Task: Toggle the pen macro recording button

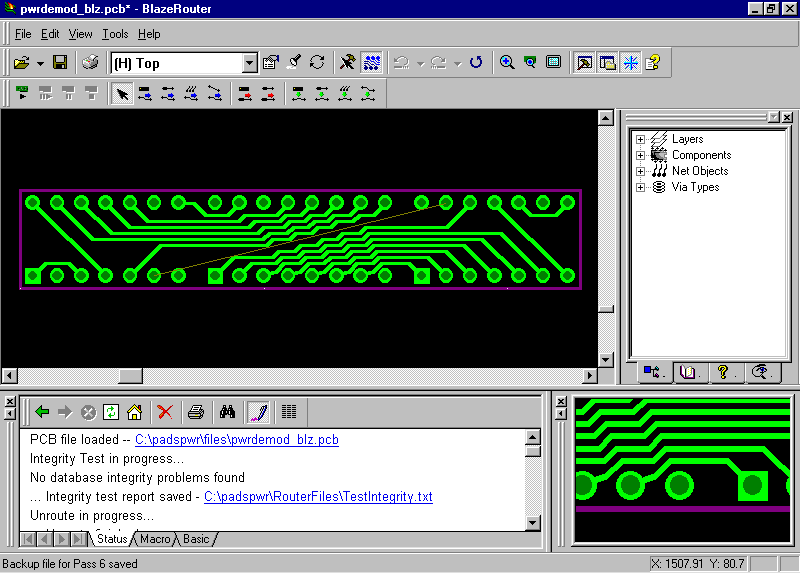Action: click(x=258, y=412)
